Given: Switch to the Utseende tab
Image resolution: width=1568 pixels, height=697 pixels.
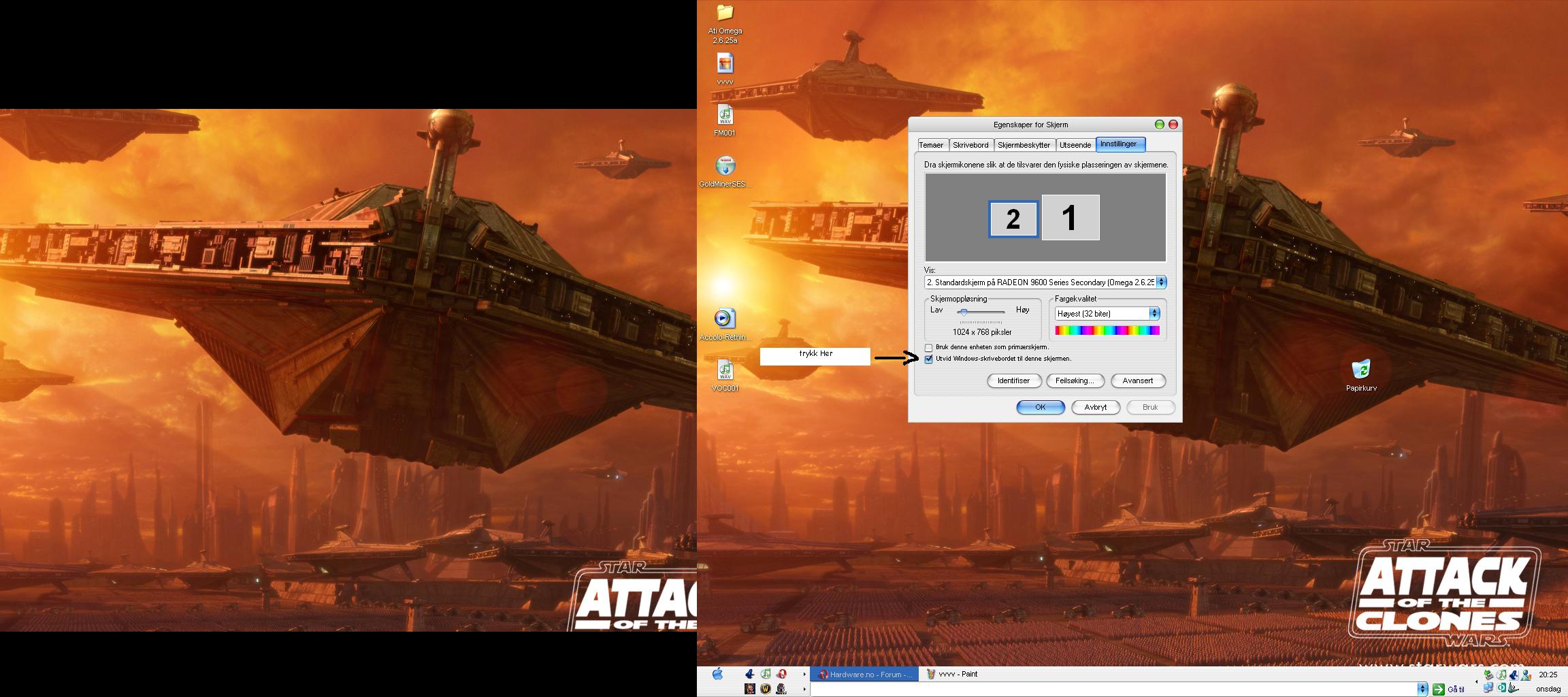Looking at the screenshot, I should (1075, 145).
